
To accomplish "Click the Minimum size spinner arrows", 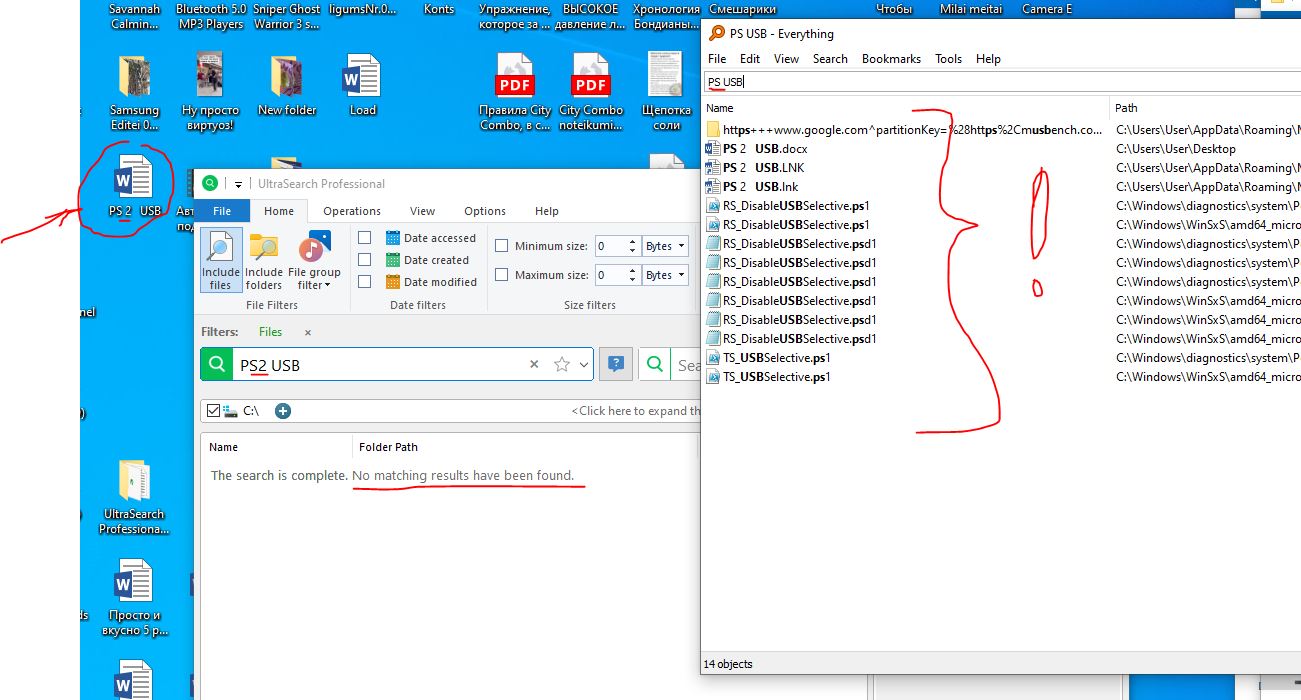I will point(632,246).
